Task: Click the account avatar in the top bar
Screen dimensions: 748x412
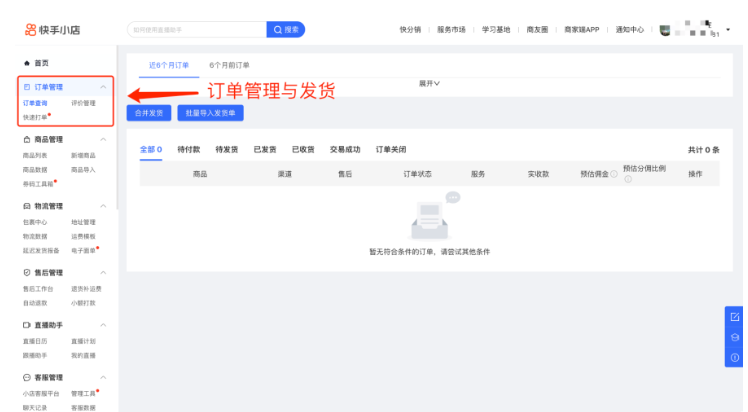Action: point(665,30)
